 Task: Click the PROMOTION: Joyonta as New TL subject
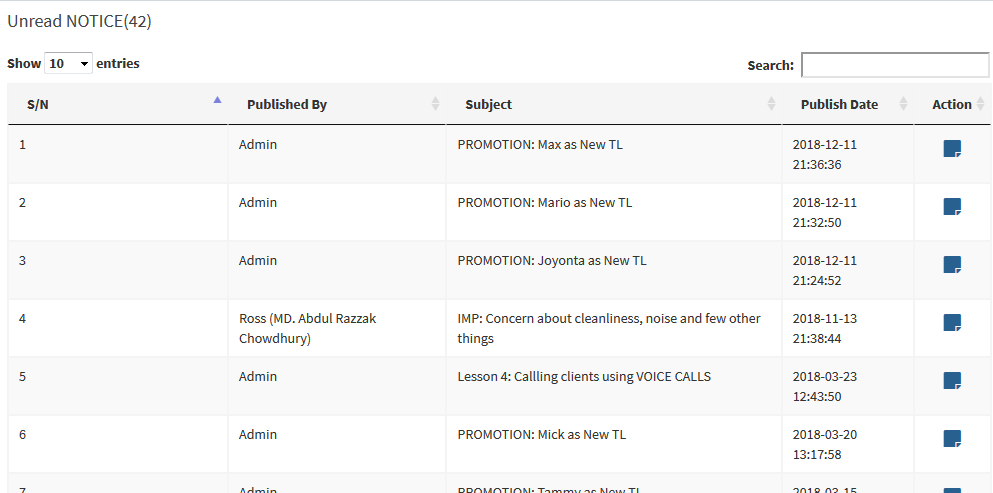(x=552, y=260)
